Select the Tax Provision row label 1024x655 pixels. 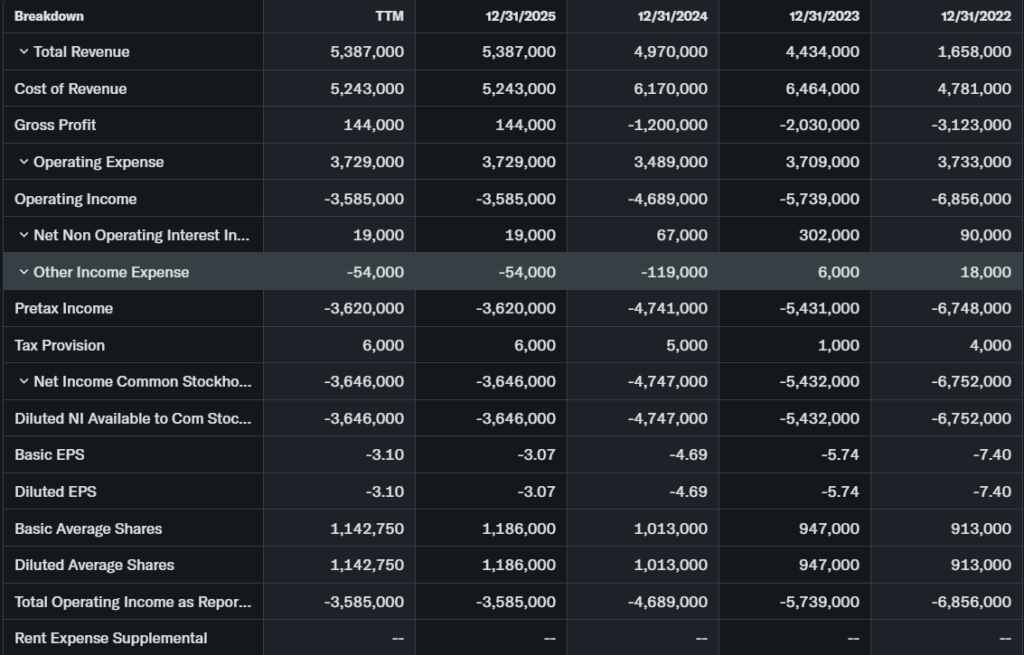(59, 345)
